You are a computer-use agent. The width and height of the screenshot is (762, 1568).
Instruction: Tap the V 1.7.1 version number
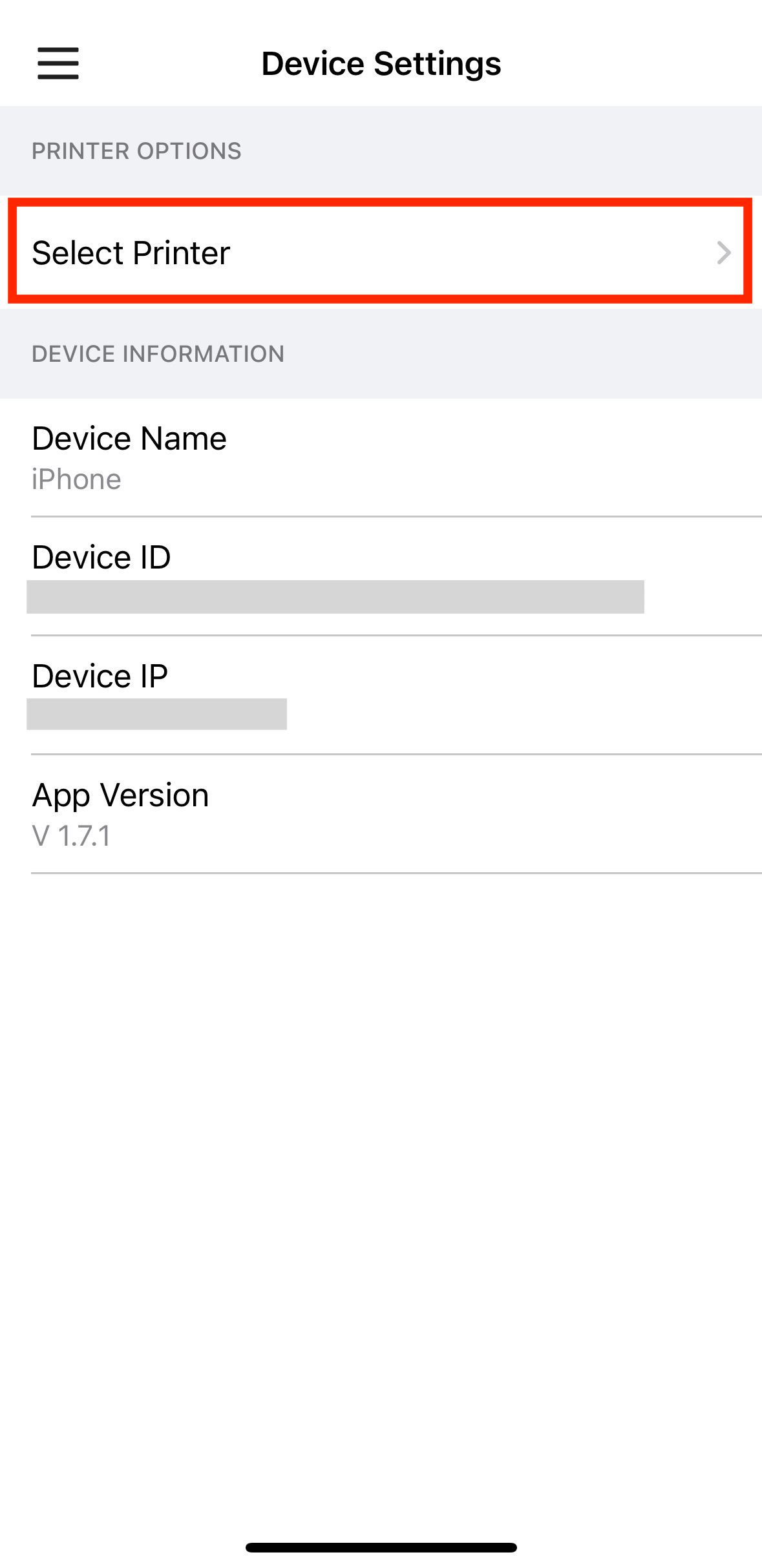72,836
